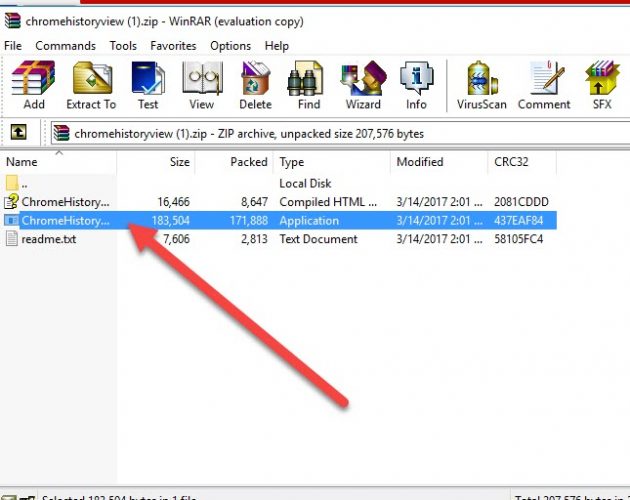The image size is (630, 500).
Task: Run the Test archive tool
Action: coord(148,85)
